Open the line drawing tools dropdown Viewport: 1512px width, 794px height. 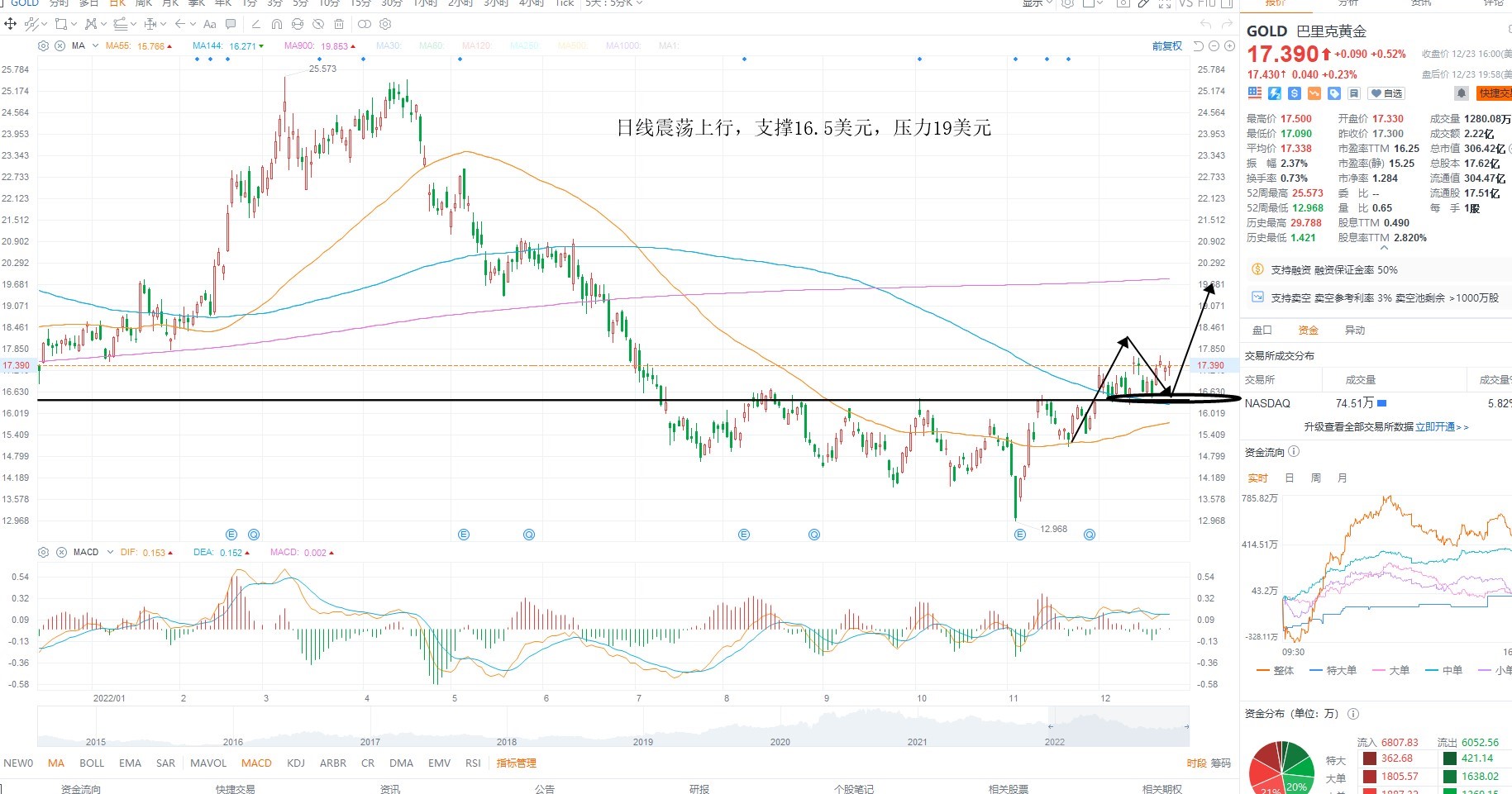[45, 24]
